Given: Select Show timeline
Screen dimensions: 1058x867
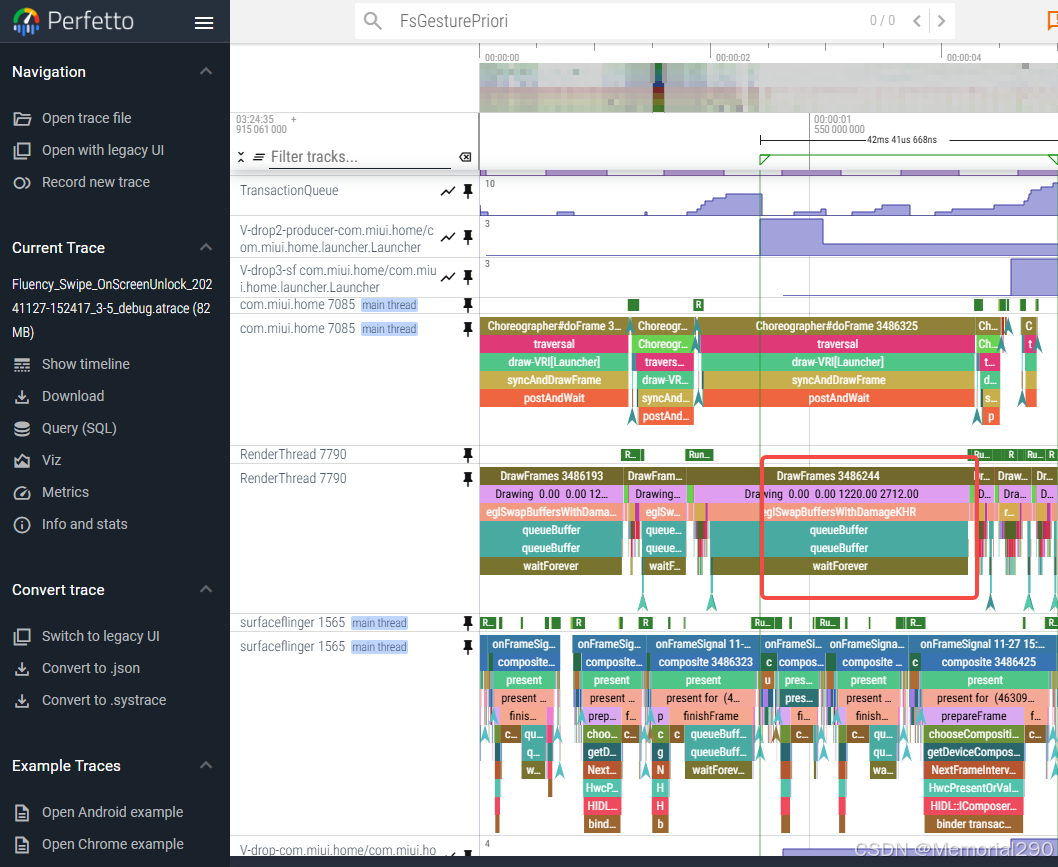Looking at the screenshot, I should [x=86, y=364].
